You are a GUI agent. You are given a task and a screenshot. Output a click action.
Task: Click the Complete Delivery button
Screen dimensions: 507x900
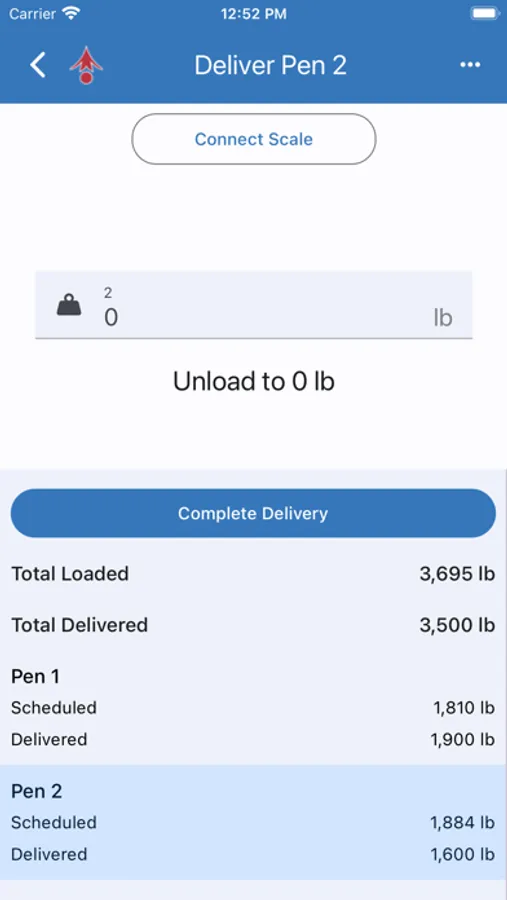pyautogui.click(x=253, y=513)
